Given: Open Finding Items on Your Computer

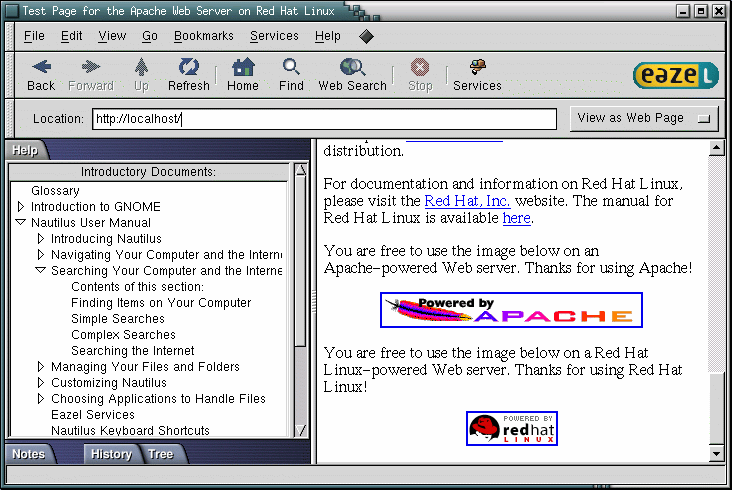Looking at the screenshot, I should pyautogui.click(x=161, y=302).
